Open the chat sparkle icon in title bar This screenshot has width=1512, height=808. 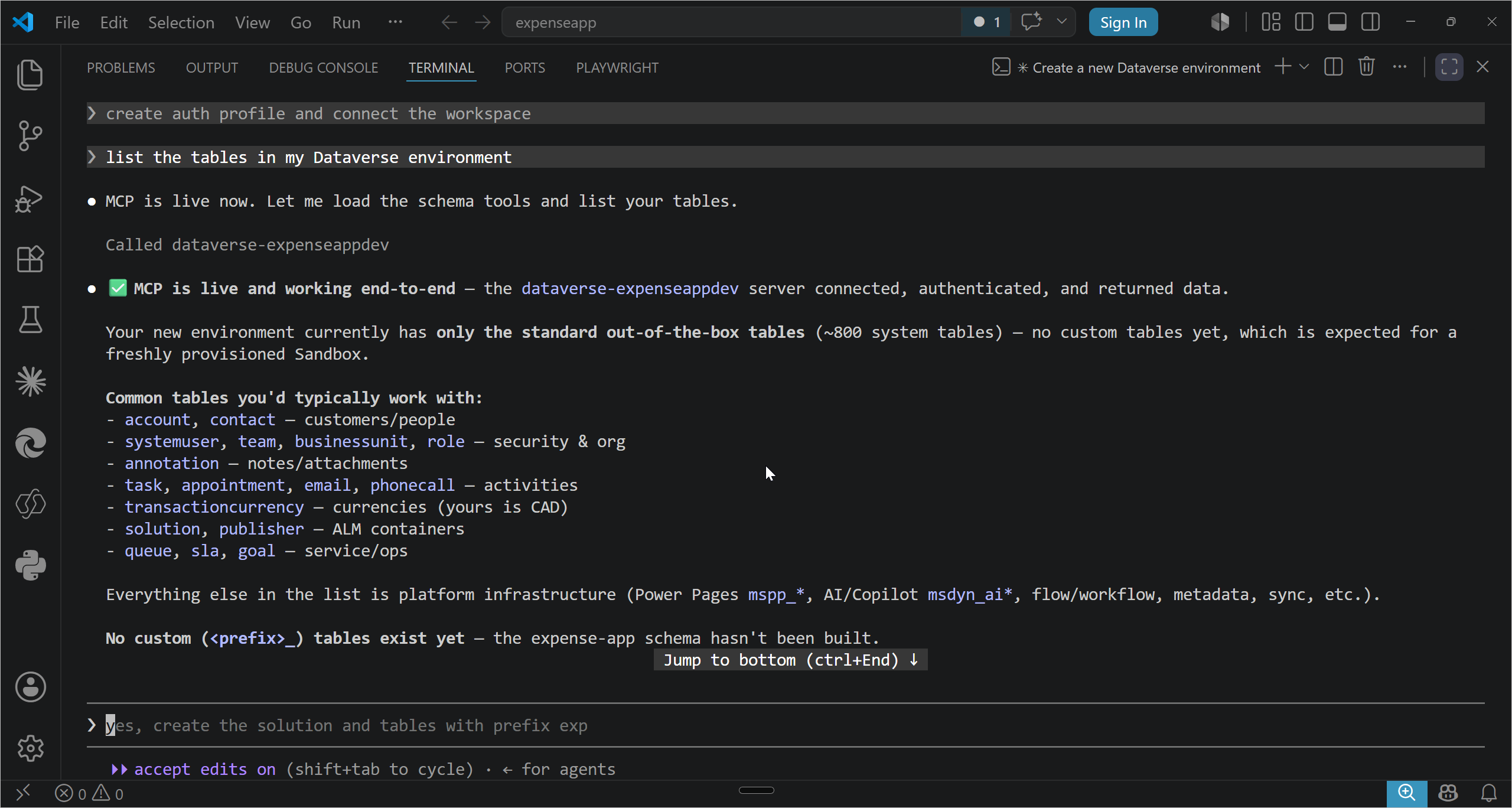pos(1032,22)
